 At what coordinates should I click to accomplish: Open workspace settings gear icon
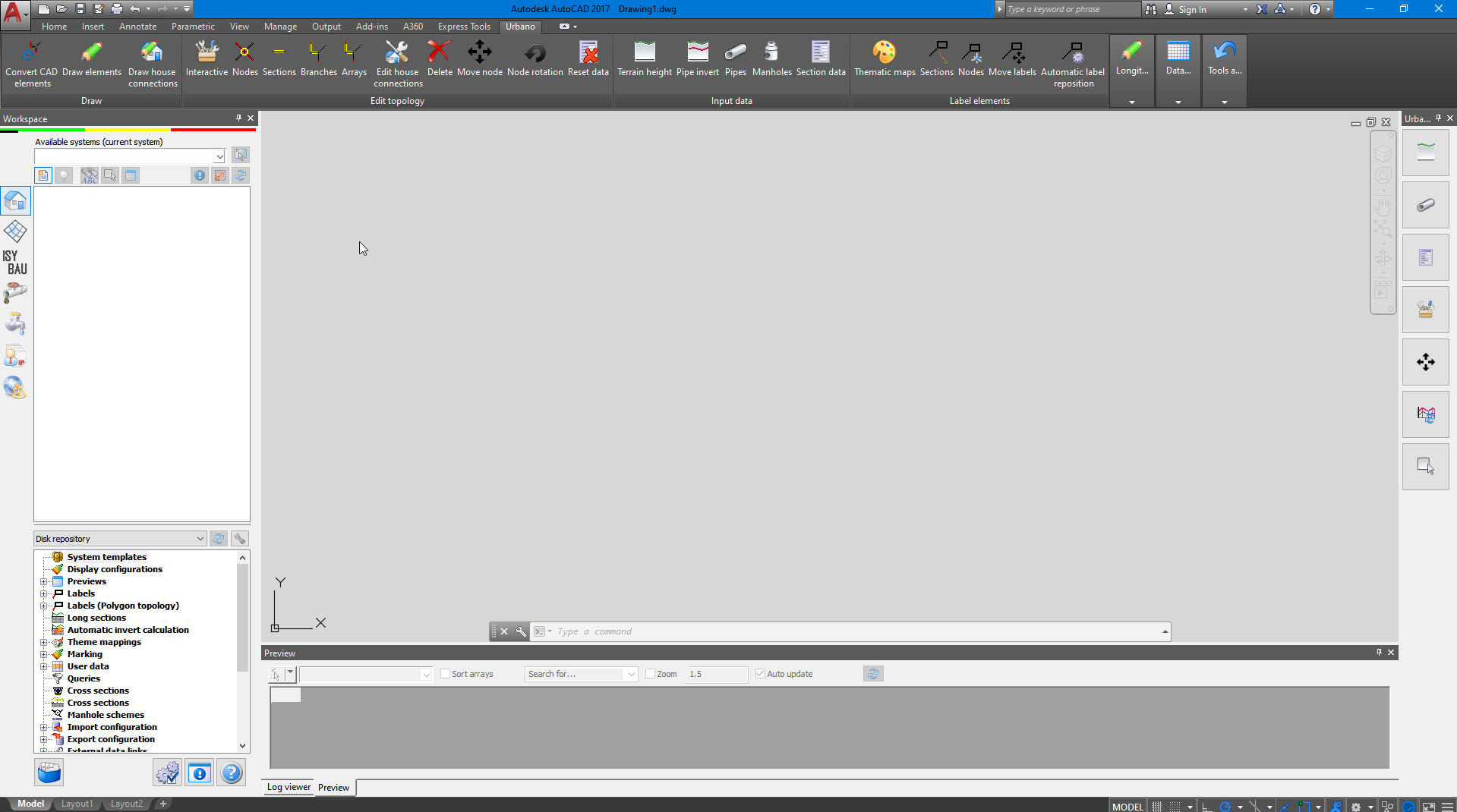[168, 773]
